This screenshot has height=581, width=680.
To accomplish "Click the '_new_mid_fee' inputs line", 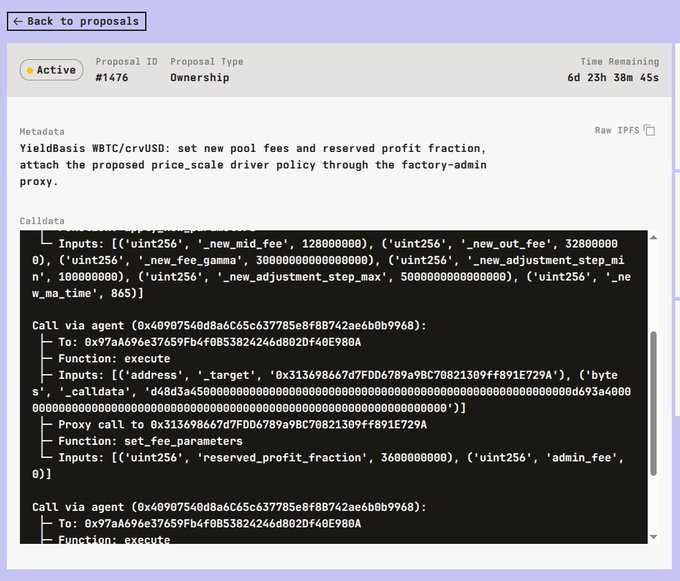I will tap(332, 268).
